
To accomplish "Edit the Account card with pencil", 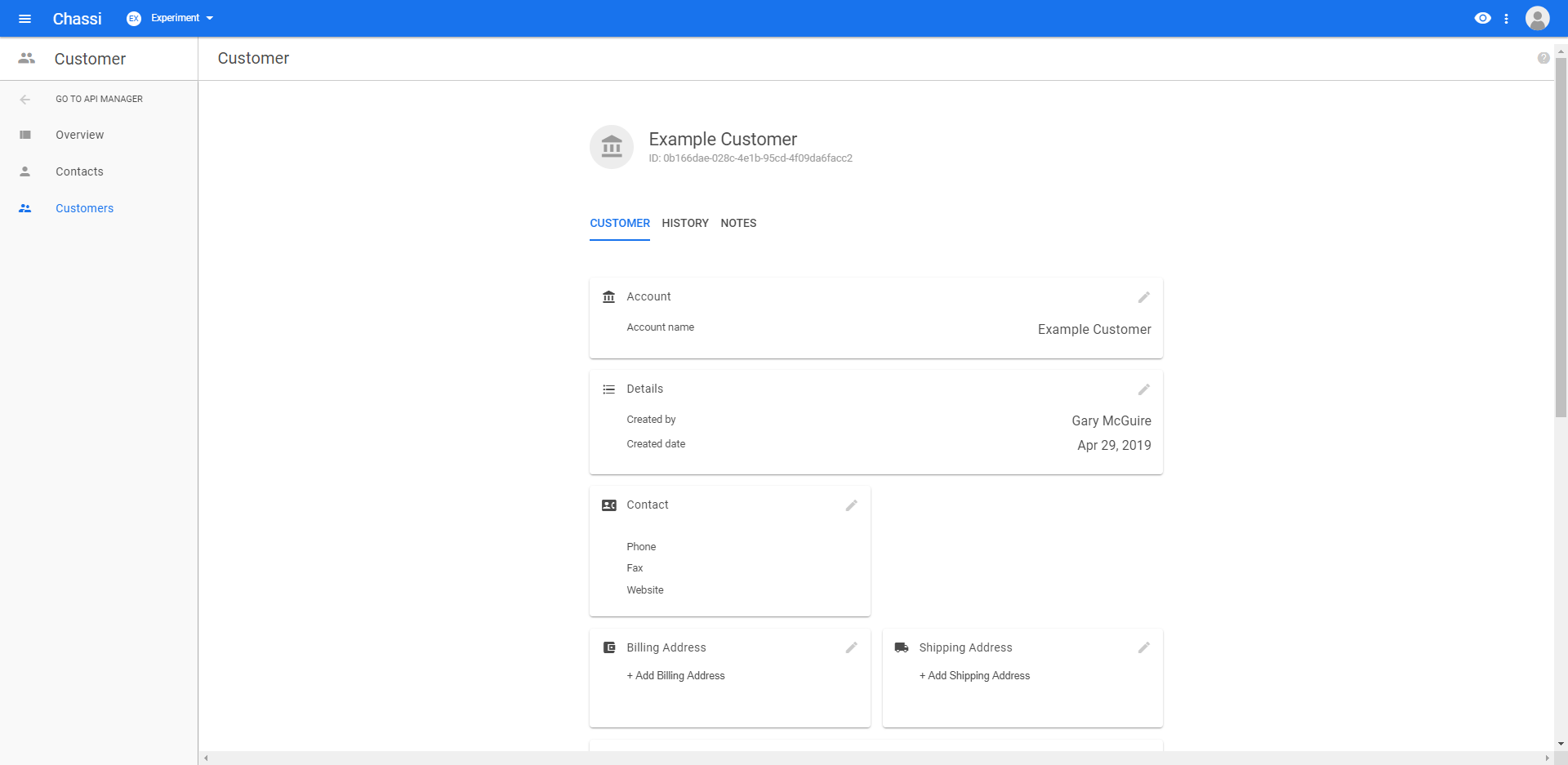I will [1144, 297].
